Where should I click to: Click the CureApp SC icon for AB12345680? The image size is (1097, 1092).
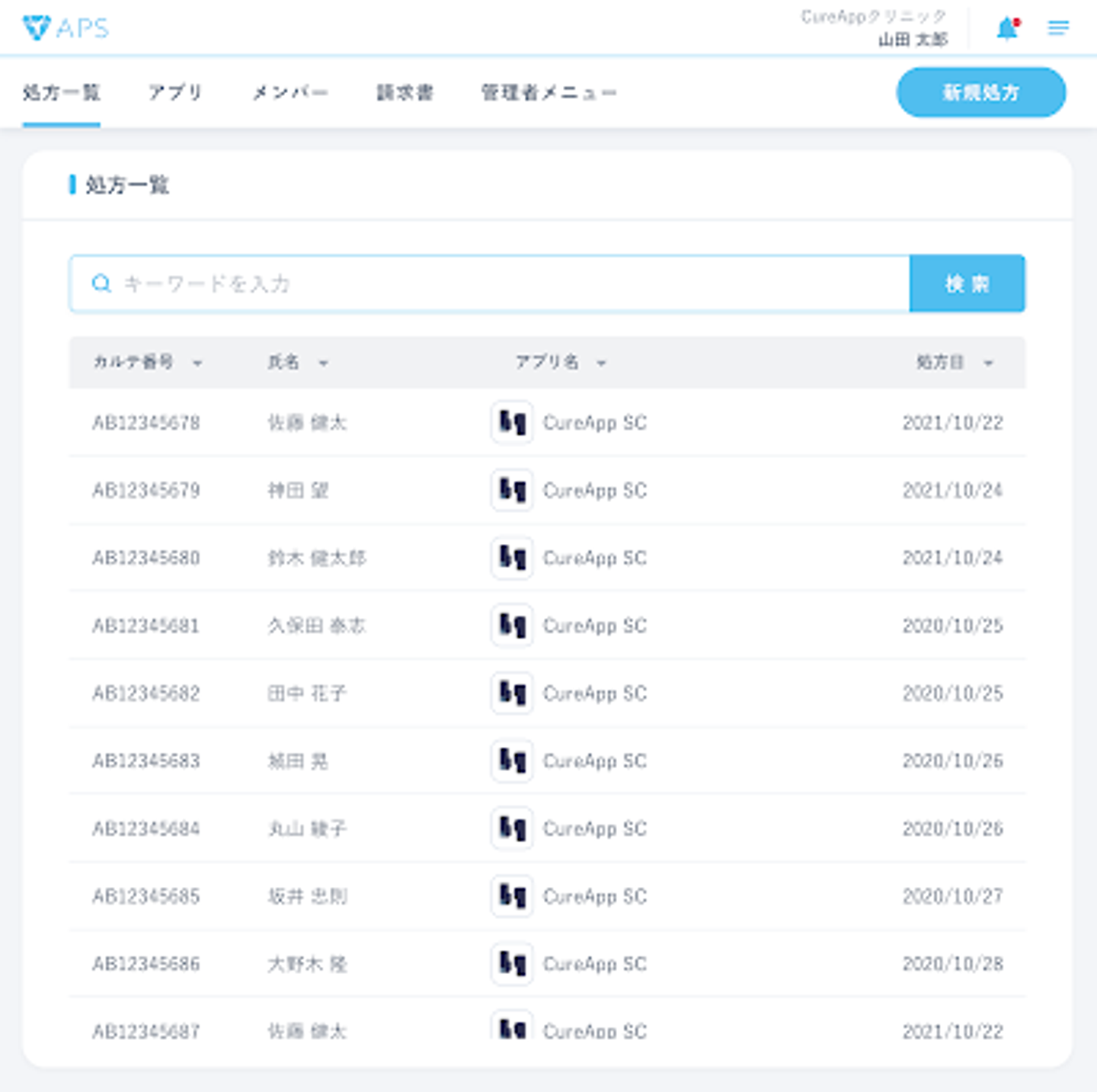512,558
